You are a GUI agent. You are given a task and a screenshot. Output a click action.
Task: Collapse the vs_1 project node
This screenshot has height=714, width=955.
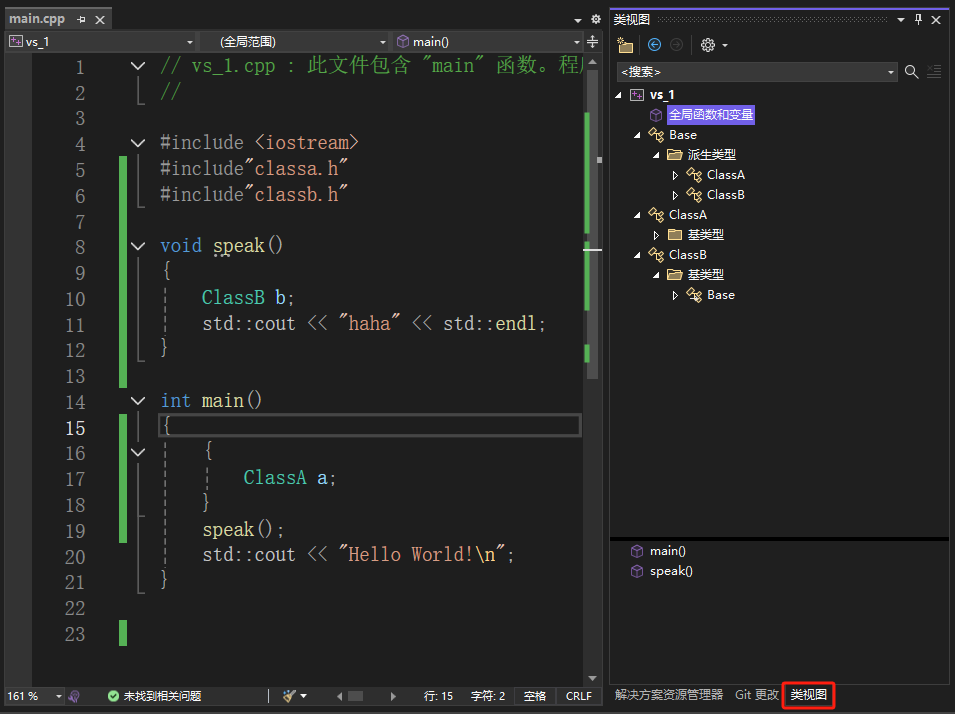(619, 95)
